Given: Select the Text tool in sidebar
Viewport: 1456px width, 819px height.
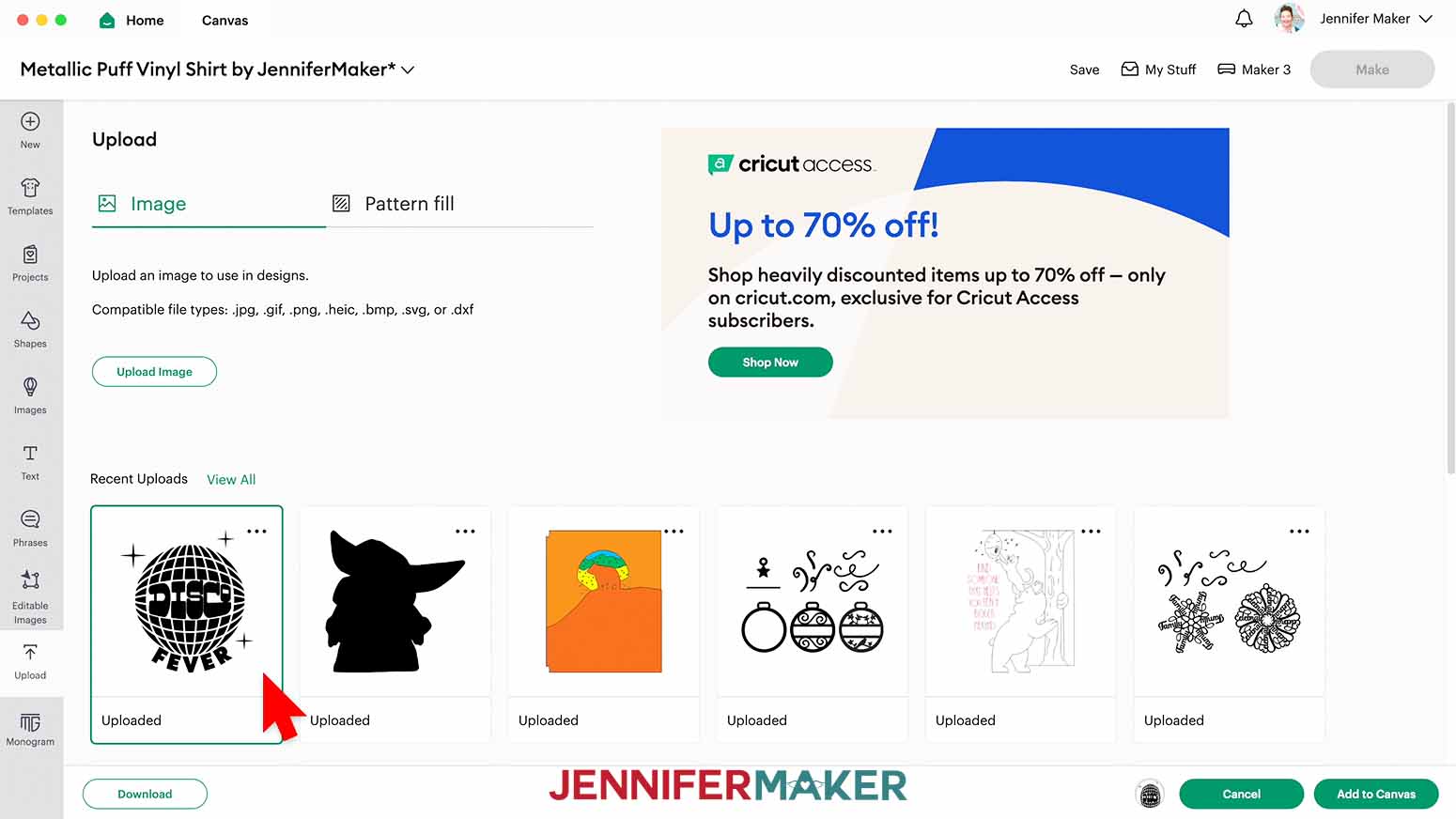Looking at the screenshot, I should [30, 463].
